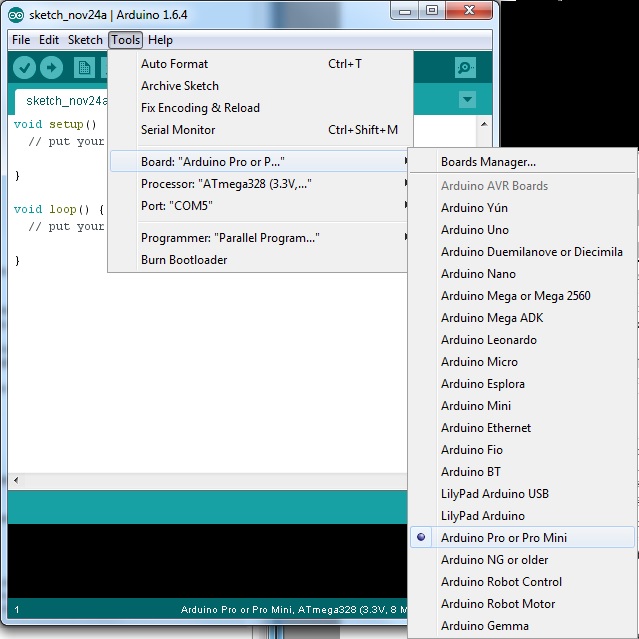Choose Auto Format from Tools menu
The width and height of the screenshot is (639, 639).
pos(175,64)
